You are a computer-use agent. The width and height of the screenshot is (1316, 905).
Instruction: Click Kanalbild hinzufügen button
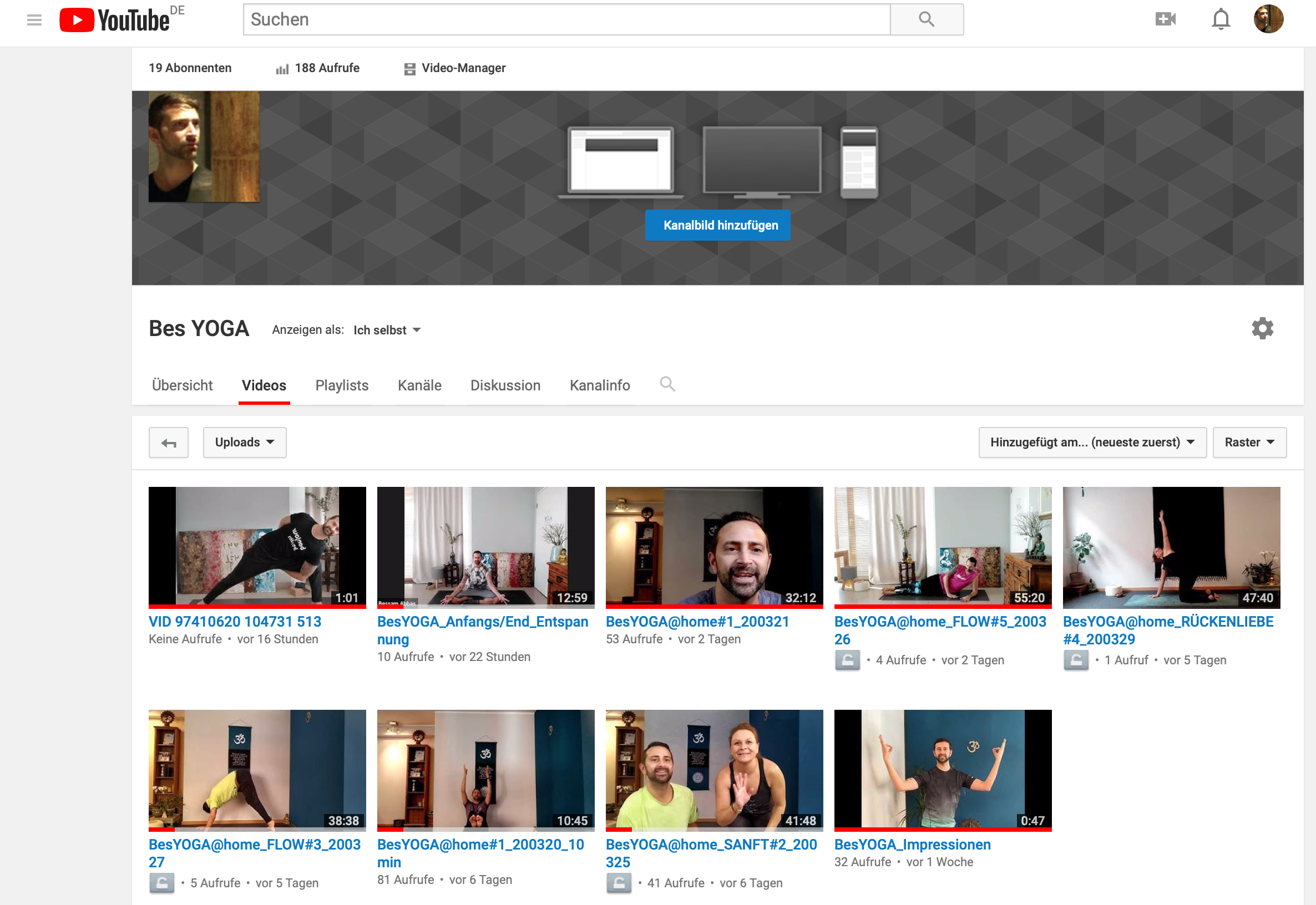pyautogui.click(x=717, y=225)
